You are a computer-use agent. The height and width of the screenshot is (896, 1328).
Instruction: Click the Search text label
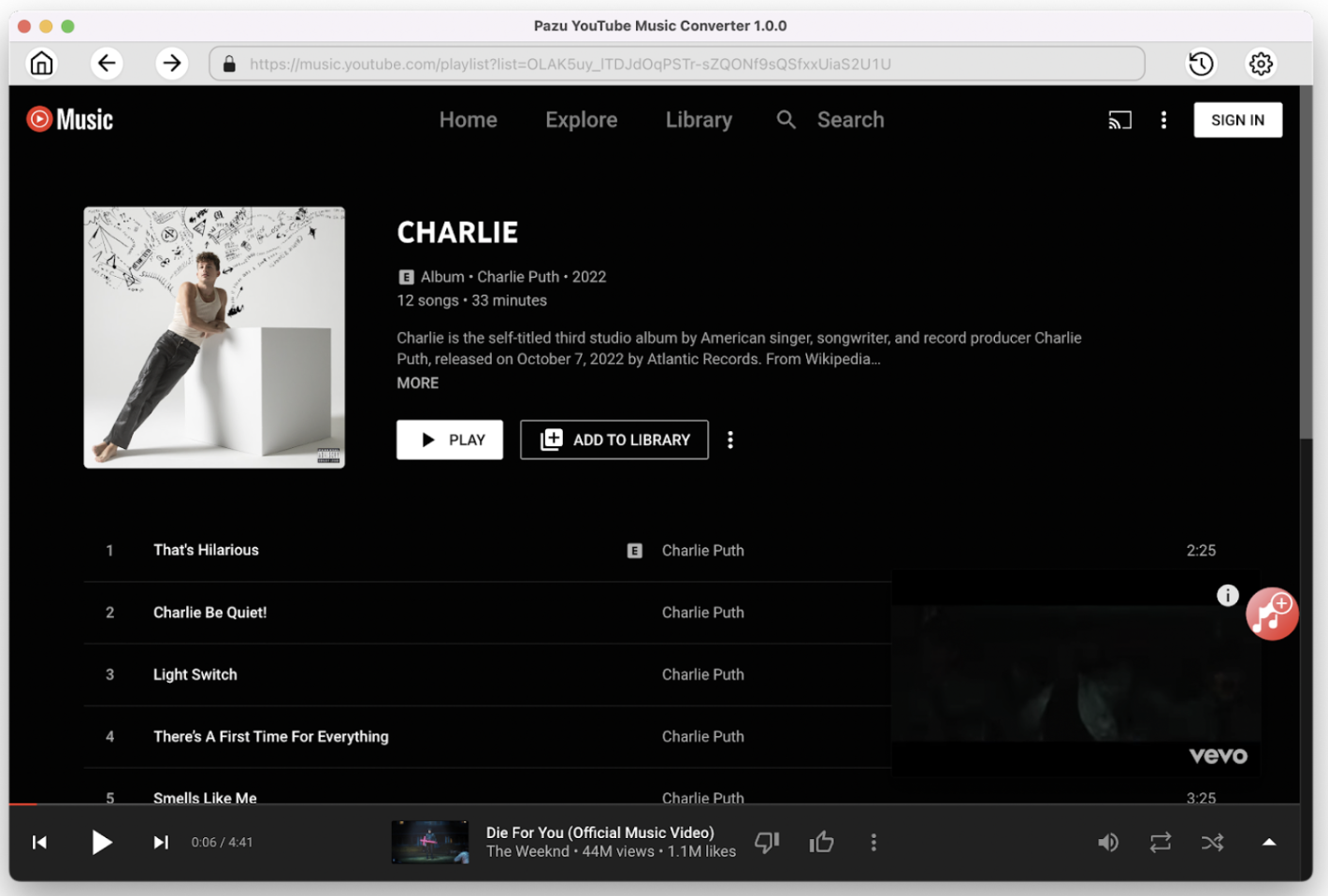click(850, 120)
